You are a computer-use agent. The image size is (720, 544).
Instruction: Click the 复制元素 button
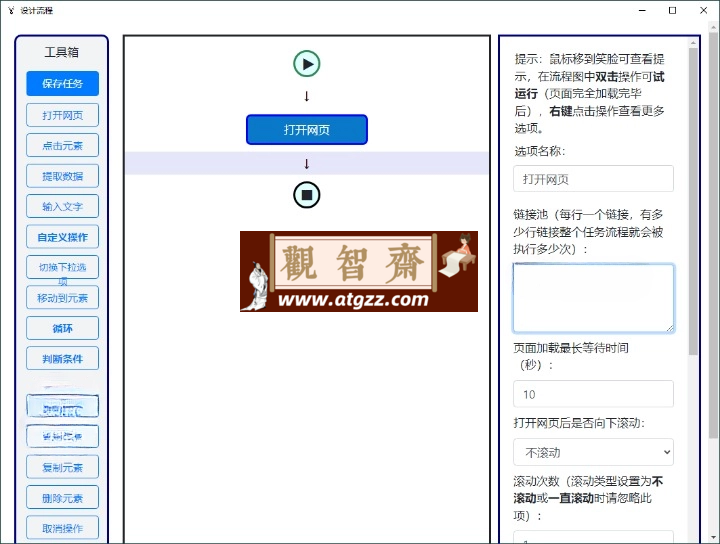pos(62,467)
